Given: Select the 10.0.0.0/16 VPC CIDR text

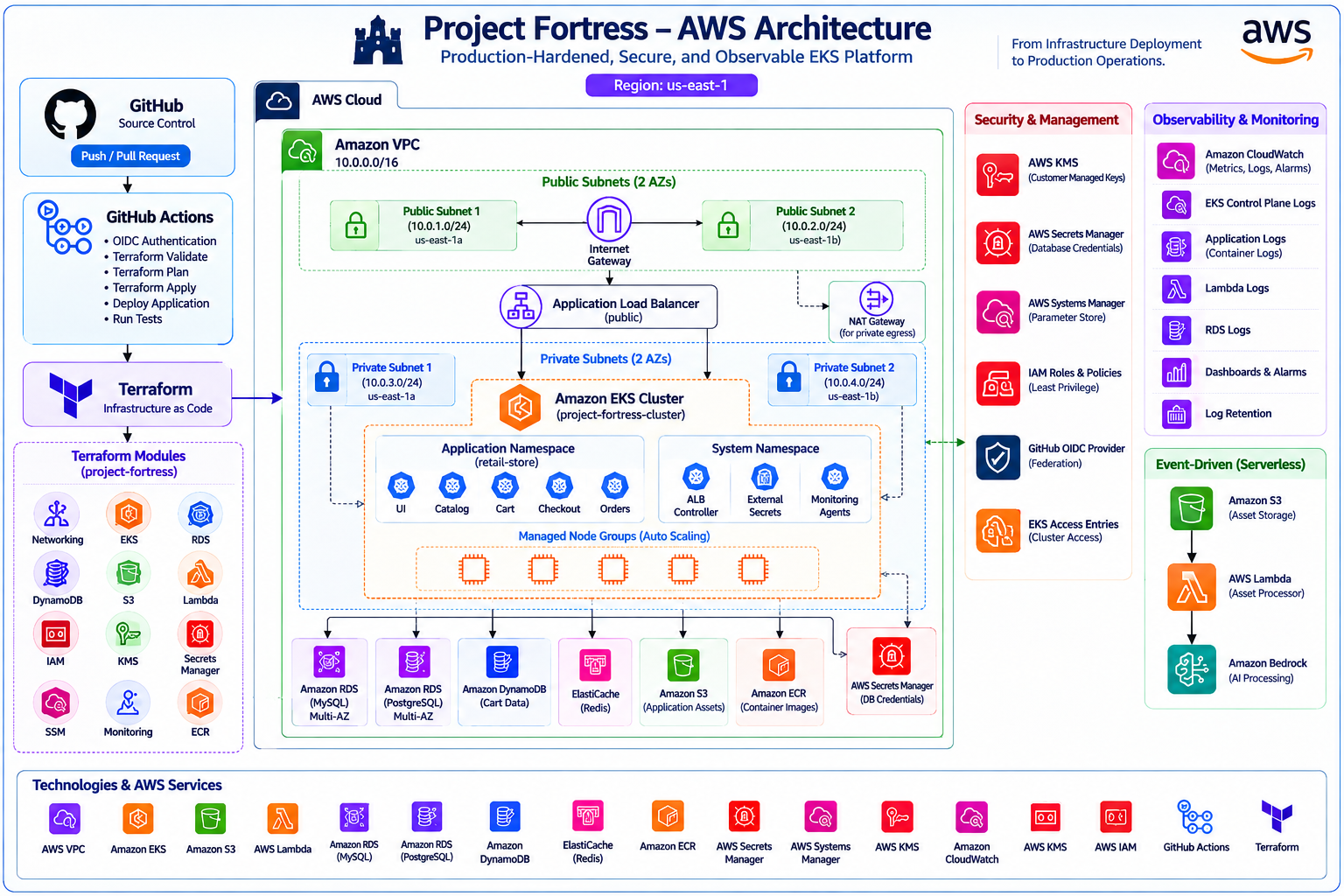Looking at the screenshot, I should click(367, 163).
